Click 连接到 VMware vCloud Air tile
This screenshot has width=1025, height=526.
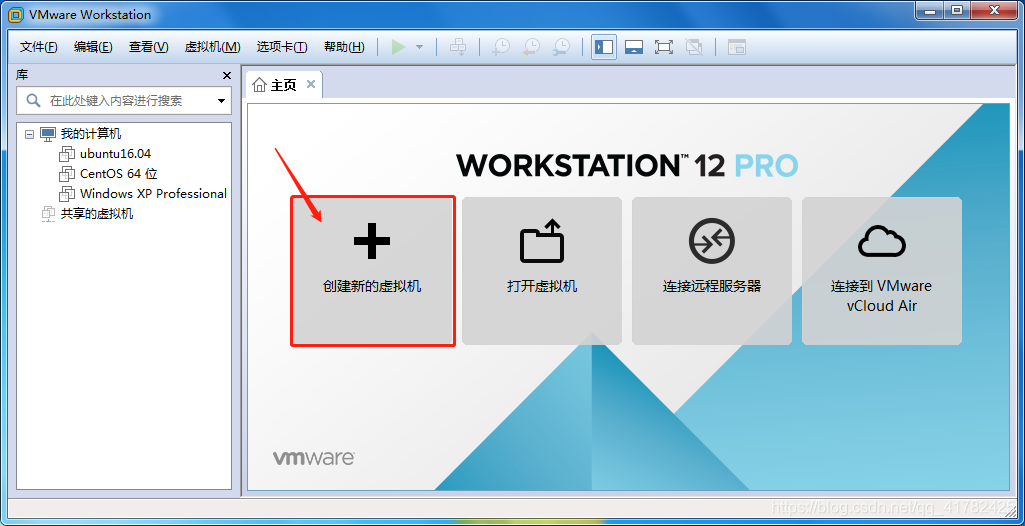(882, 271)
